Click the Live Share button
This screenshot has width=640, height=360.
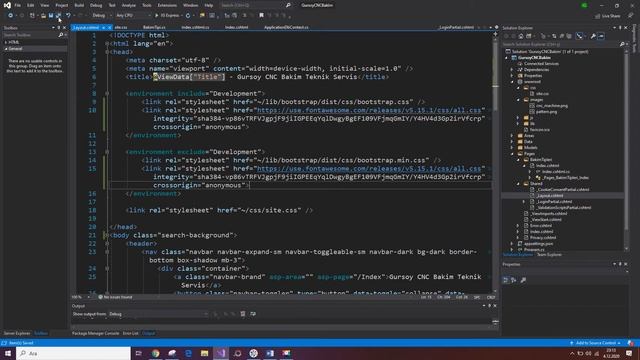pos(607,16)
